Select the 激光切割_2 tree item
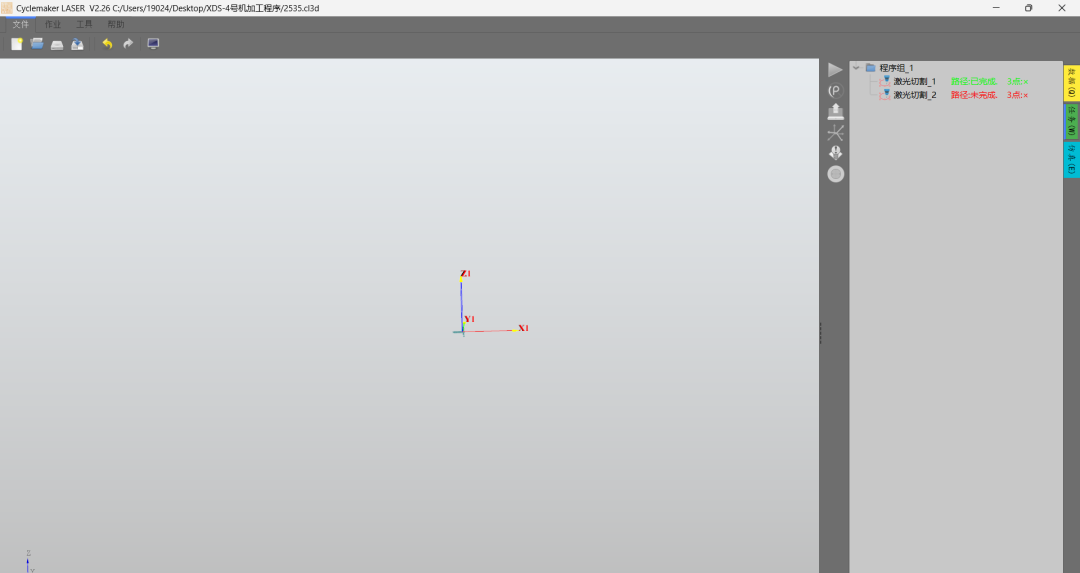This screenshot has width=1080, height=573. tap(915, 95)
